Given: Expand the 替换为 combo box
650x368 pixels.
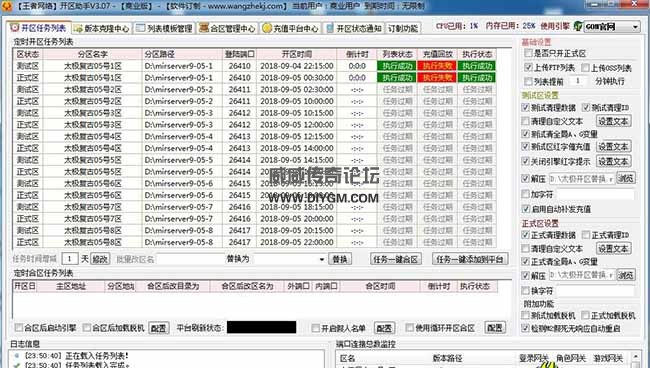Looking at the screenshot, I should coord(322,259).
